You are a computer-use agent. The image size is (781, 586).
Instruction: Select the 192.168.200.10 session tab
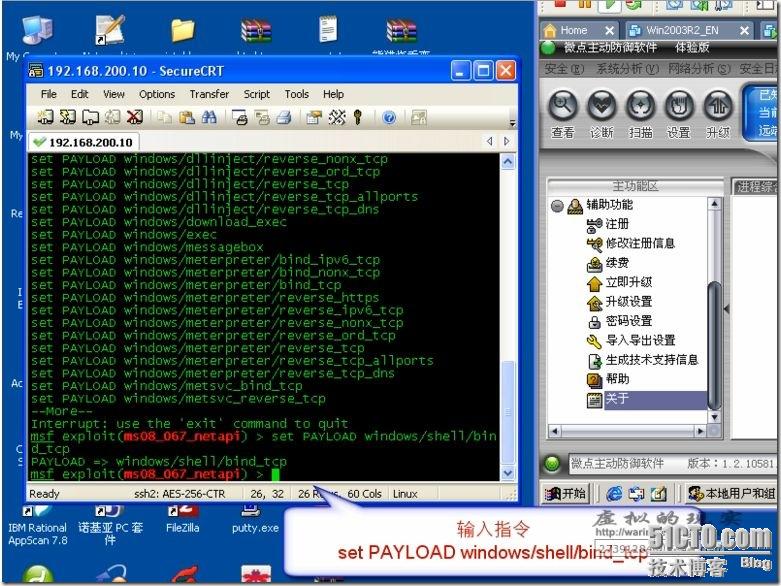click(83, 142)
